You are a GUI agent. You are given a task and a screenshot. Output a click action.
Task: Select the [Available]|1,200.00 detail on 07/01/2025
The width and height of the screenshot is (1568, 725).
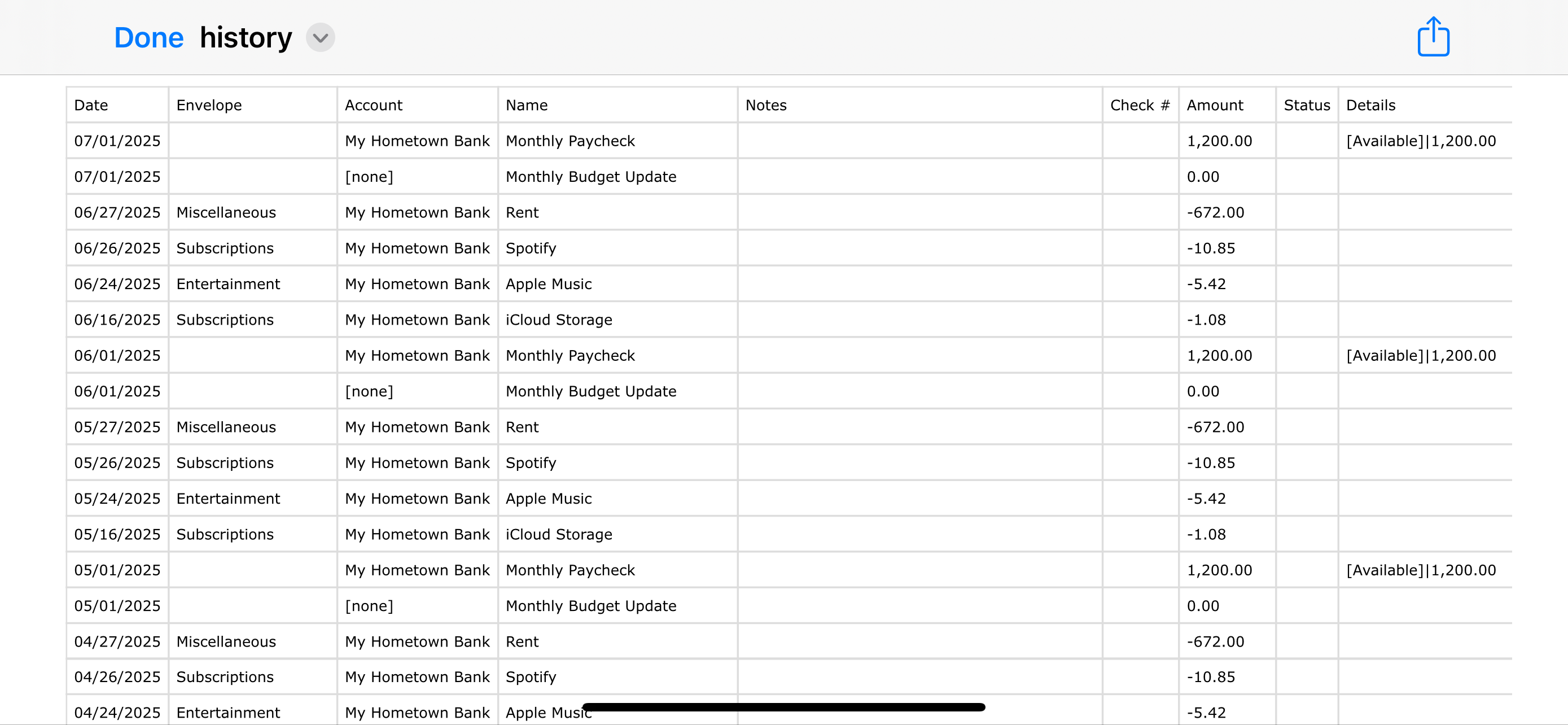point(1421,141)
